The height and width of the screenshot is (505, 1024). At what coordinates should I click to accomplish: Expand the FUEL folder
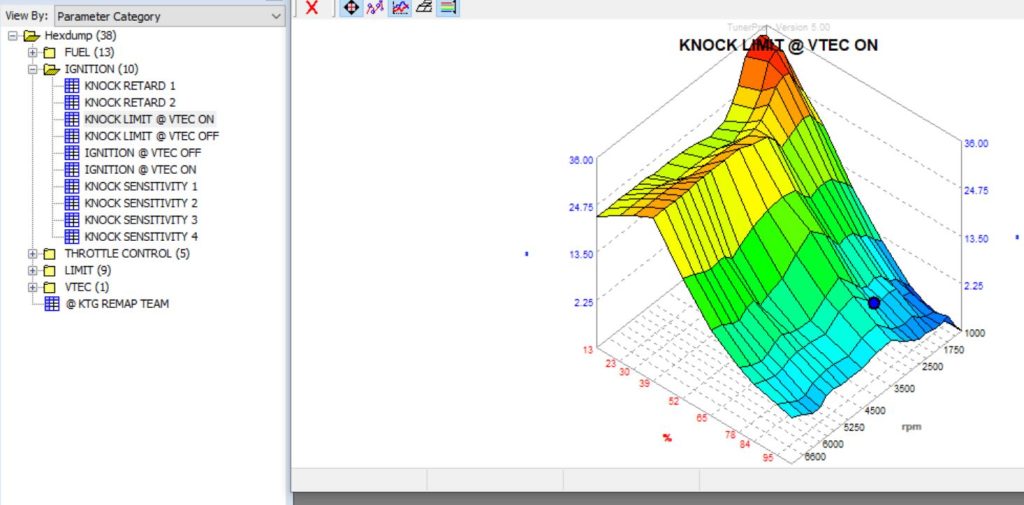pos(33,52)
